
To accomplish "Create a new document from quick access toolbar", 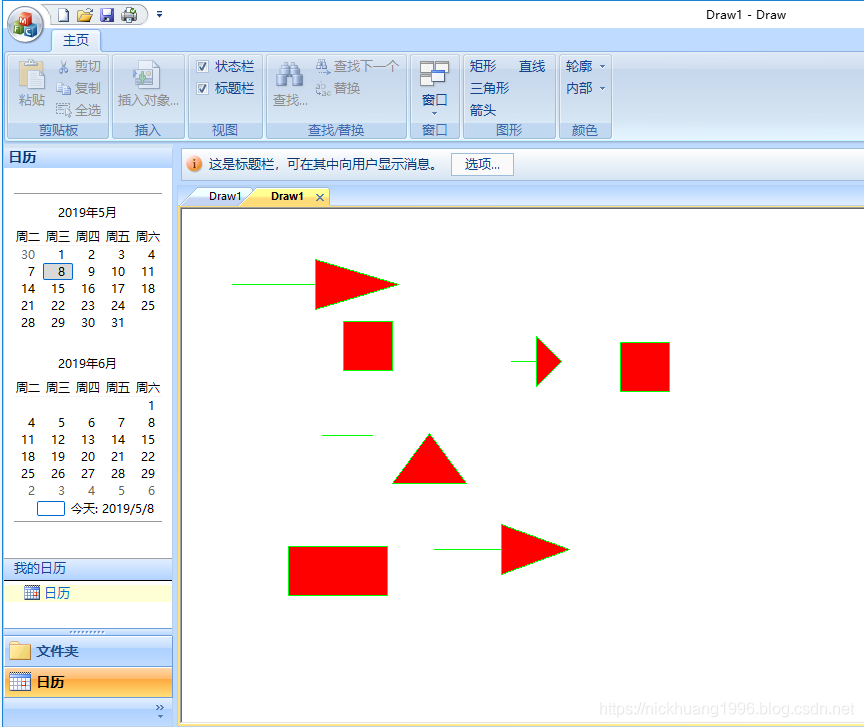I will 64,15.
